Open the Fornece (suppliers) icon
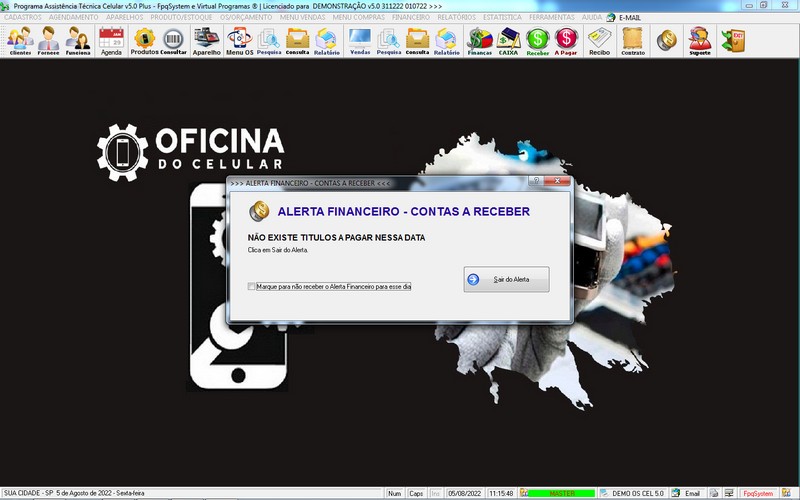This screenshot has width=800, height=500. point(48,41)
